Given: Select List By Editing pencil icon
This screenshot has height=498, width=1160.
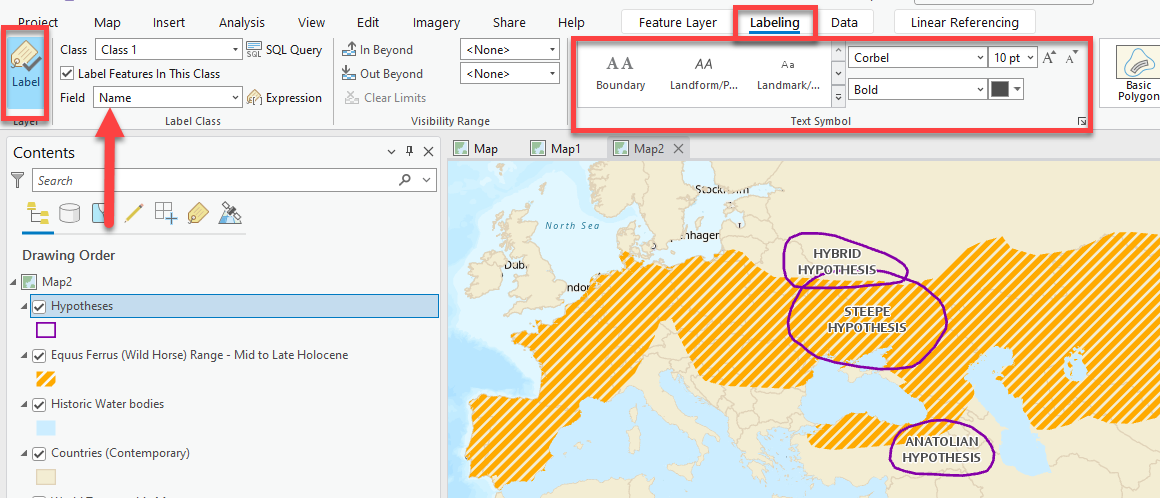Looking at the screenshot, I should click(133, 213).
